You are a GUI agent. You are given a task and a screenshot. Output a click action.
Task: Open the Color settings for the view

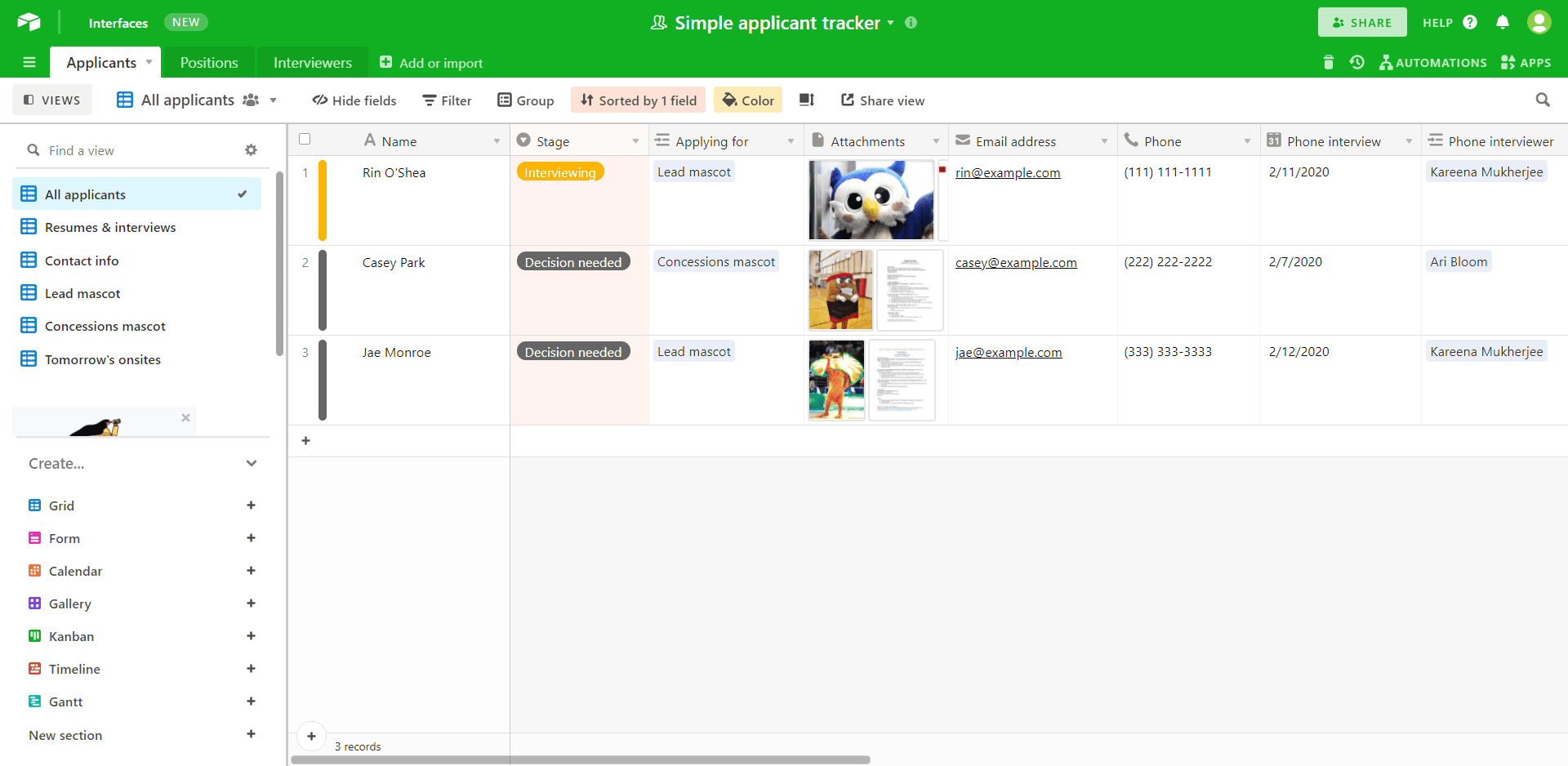pyautogui.click(x=747, y=100)
